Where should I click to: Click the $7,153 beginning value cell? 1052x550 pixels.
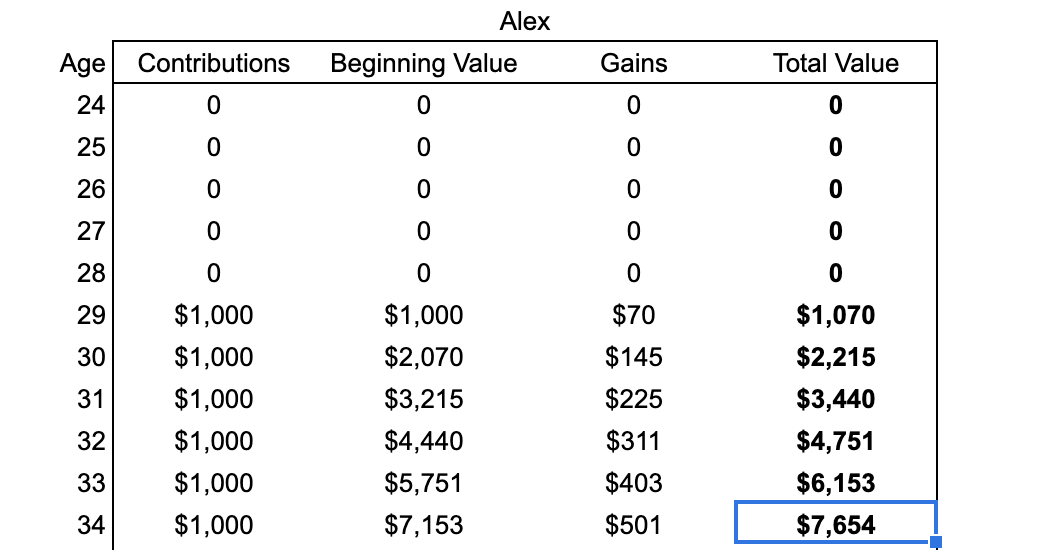tap(424, 525)
